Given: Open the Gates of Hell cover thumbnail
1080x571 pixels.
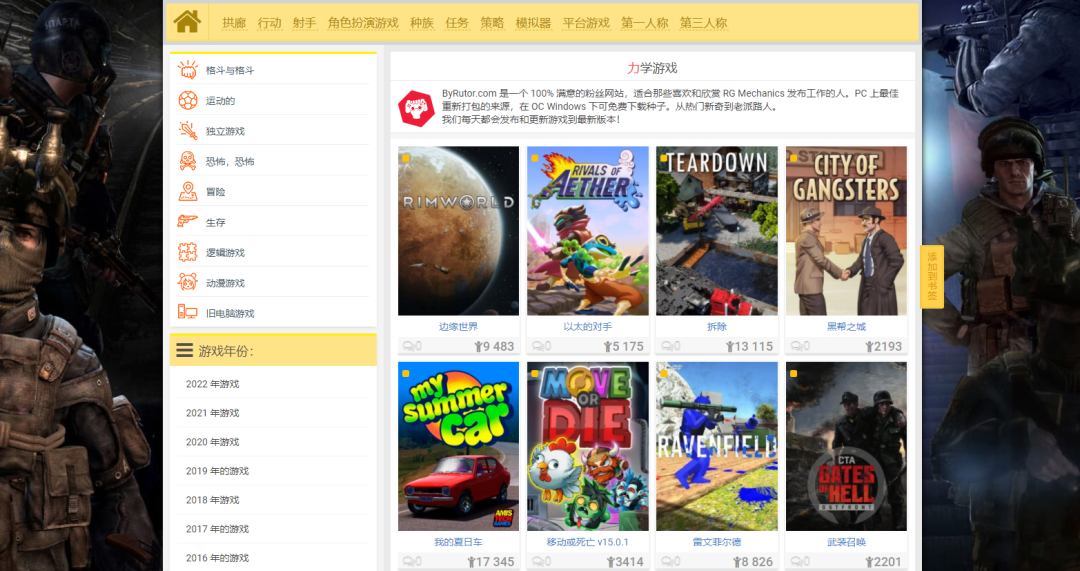Looking at the screenshot, I should tap(846, 446).
